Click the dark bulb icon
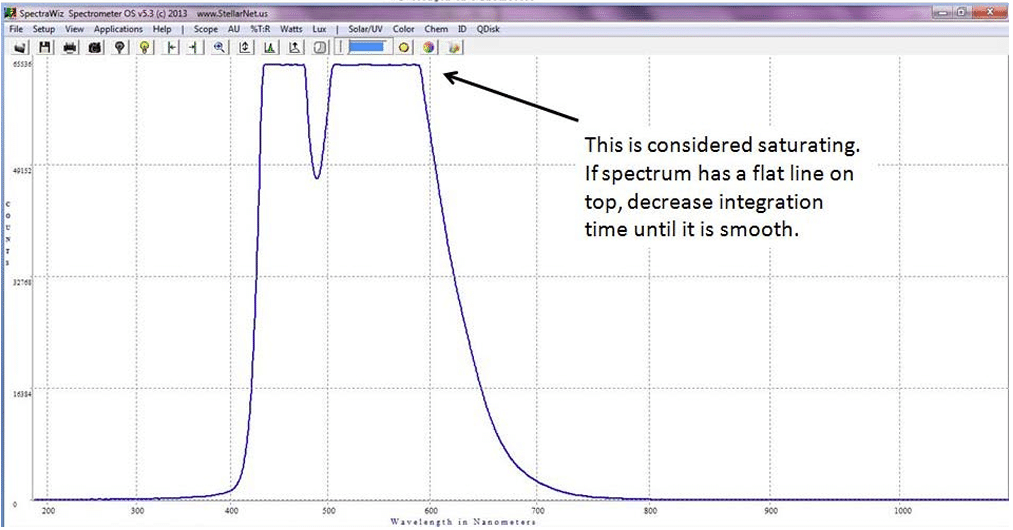The width and height of the screenshot is (1013, 530). pos(121,47)
